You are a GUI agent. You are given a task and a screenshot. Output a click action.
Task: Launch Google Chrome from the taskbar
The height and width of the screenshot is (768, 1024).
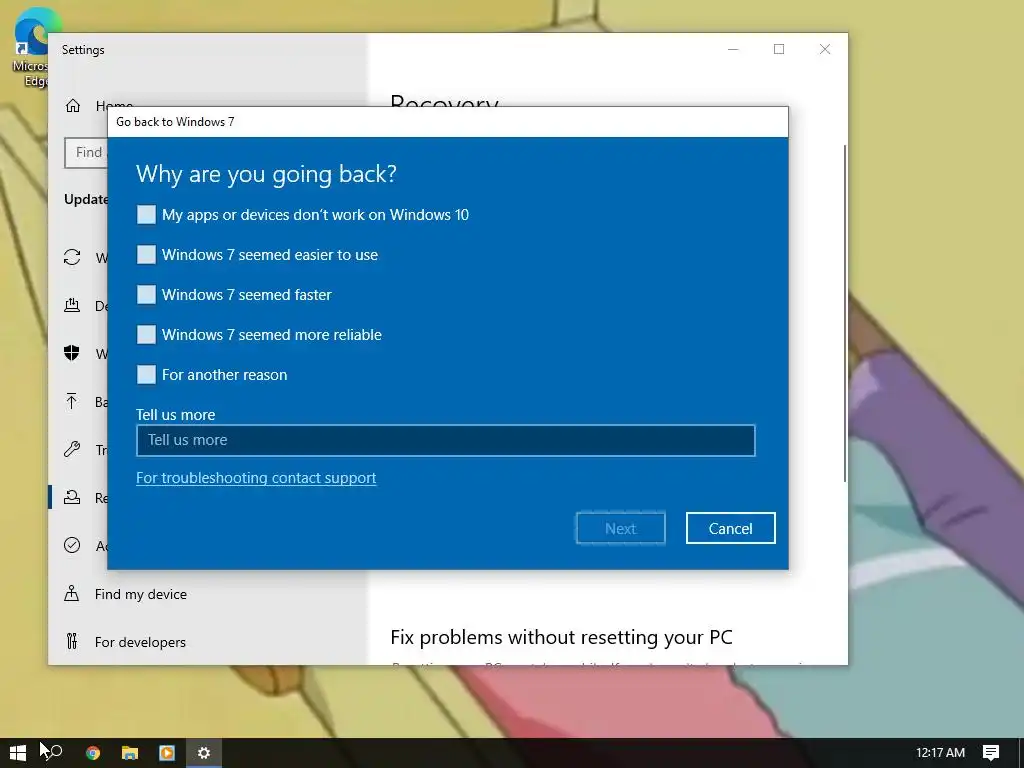[x=93, y=753]
